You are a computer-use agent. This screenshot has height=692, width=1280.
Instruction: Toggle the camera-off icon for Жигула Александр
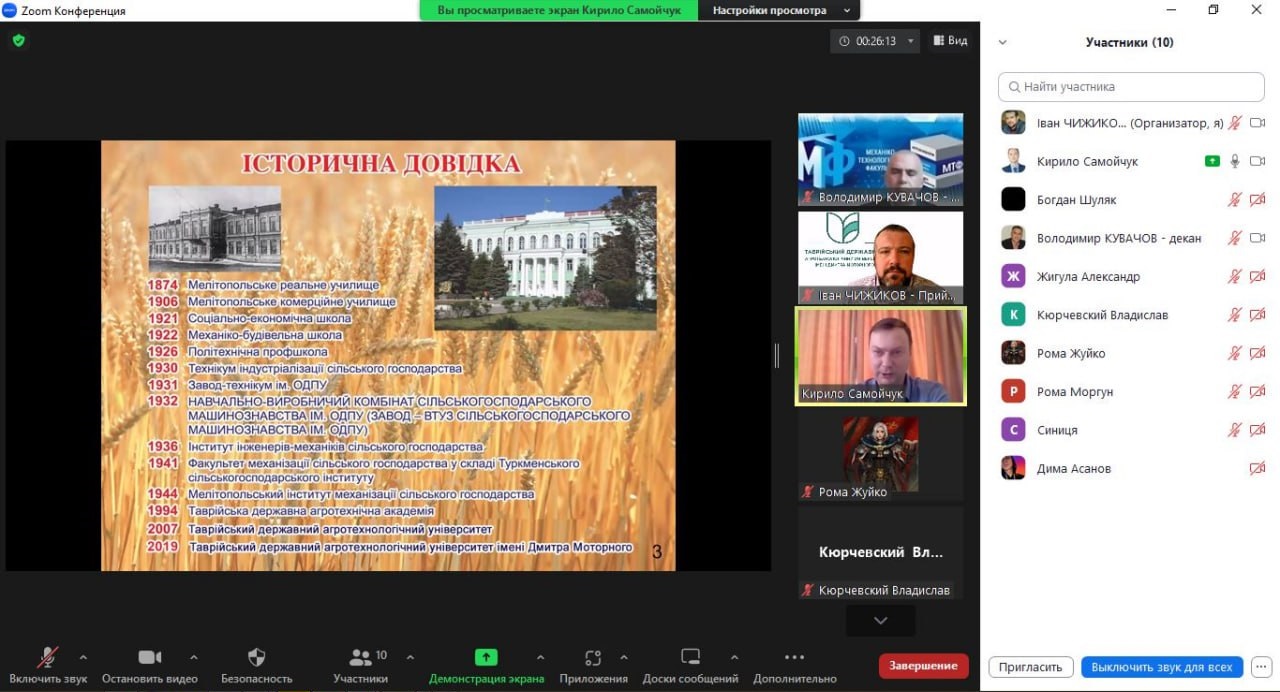pos(1258,276)
